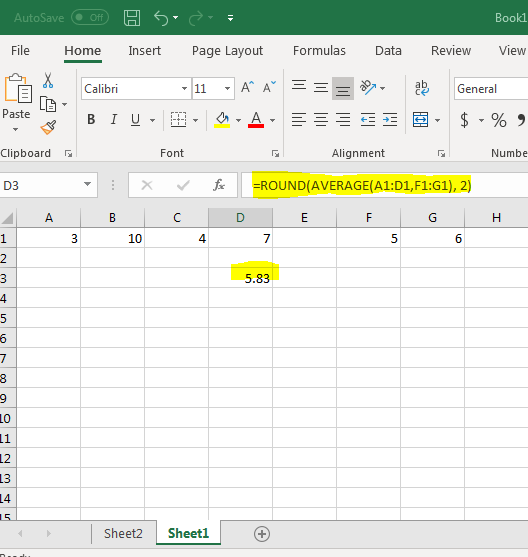
Task: Click the formula bar Cancel X
Action: [x=147, y=185]
